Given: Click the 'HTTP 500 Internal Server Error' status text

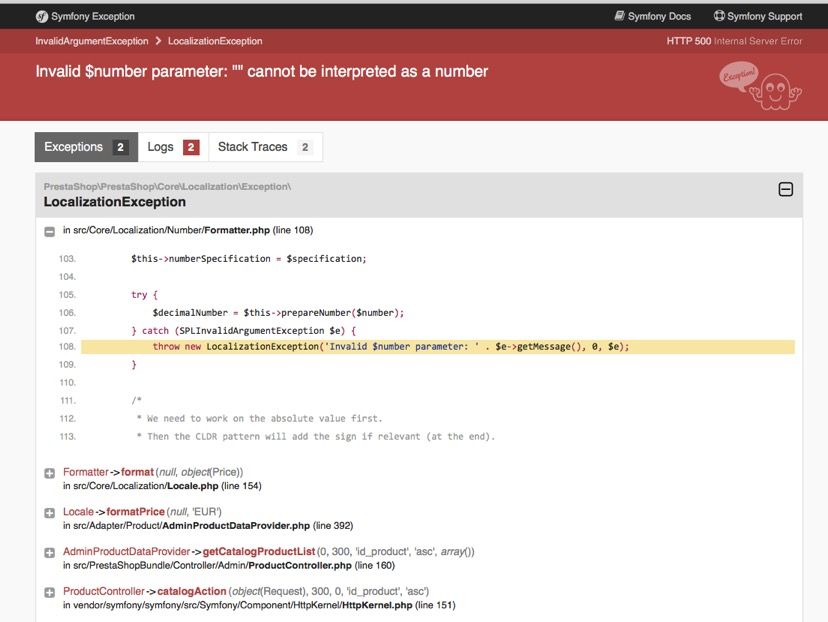Looking at the screenshot, I should click(x=734, y=41).
